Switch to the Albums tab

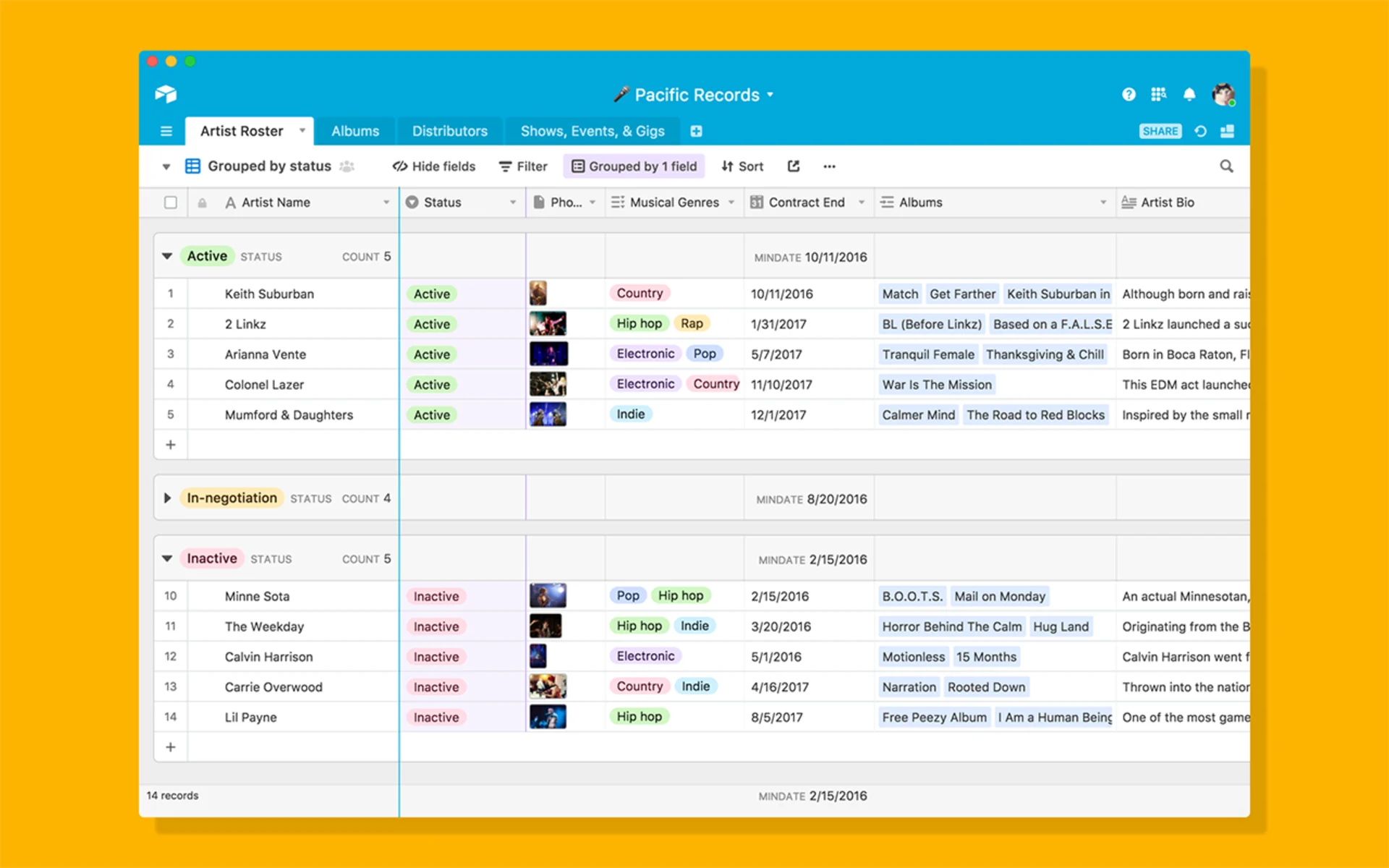(354, 131)
